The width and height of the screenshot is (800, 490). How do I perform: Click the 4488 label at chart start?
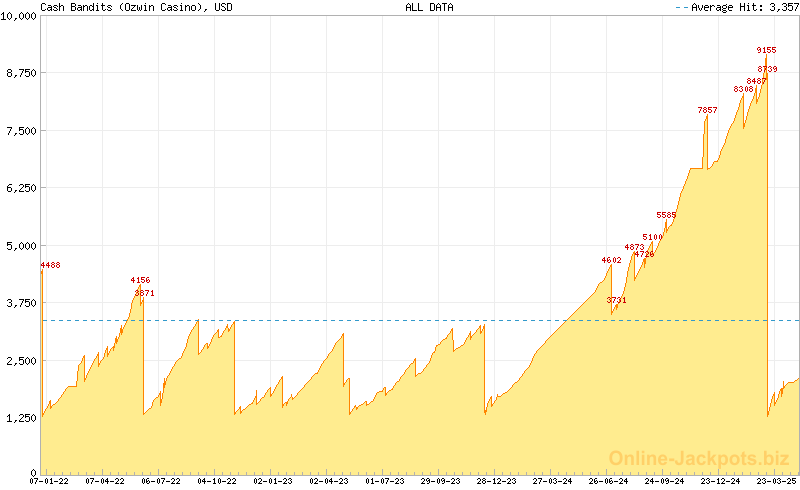click(x=51, y=265)
